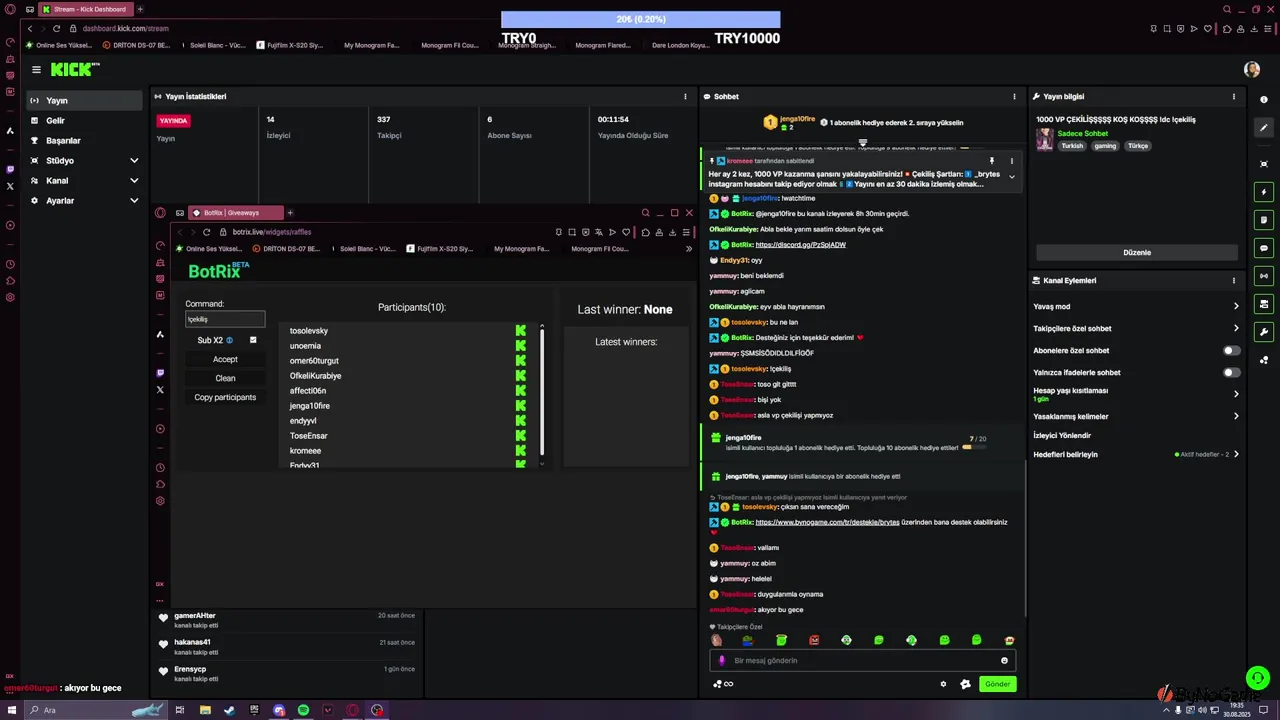Open new tab in BotRix window
The width and height of the screenshot is (1280, 720).
click(x=290, y=213)
